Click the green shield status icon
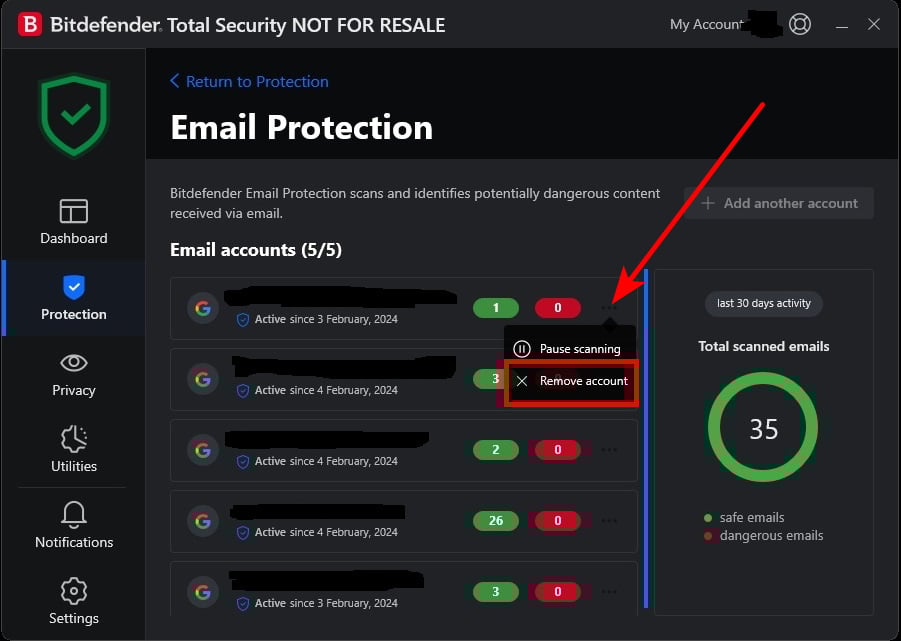 (x=73, y=115)
